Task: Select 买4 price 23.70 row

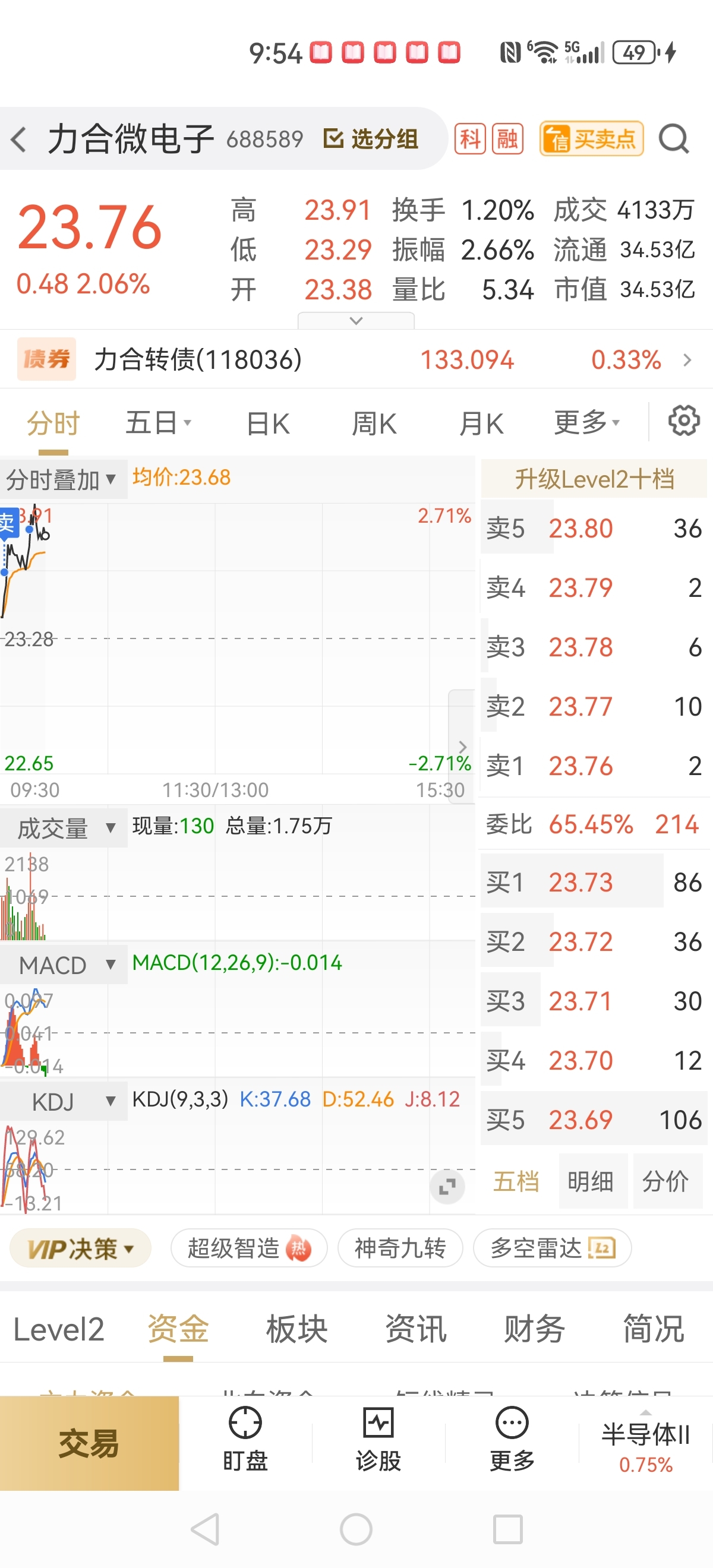Action: (594, 1060)
